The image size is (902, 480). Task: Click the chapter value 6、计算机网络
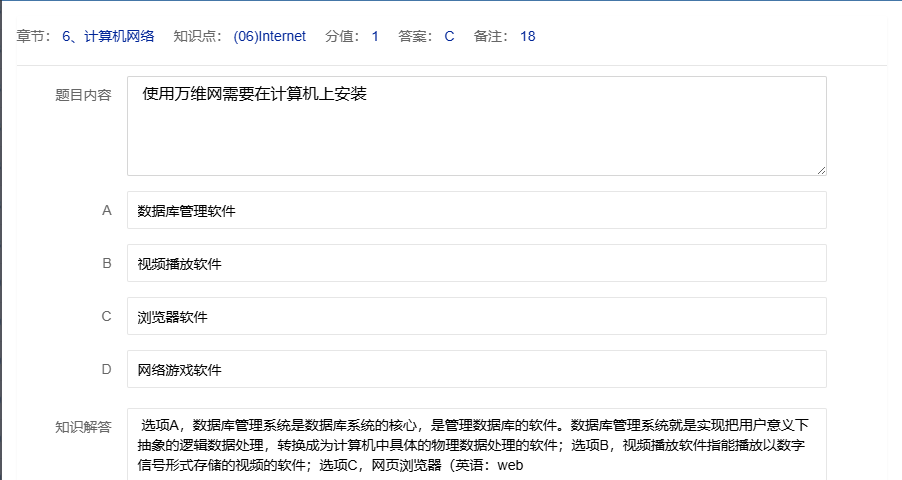pos(108,36)
